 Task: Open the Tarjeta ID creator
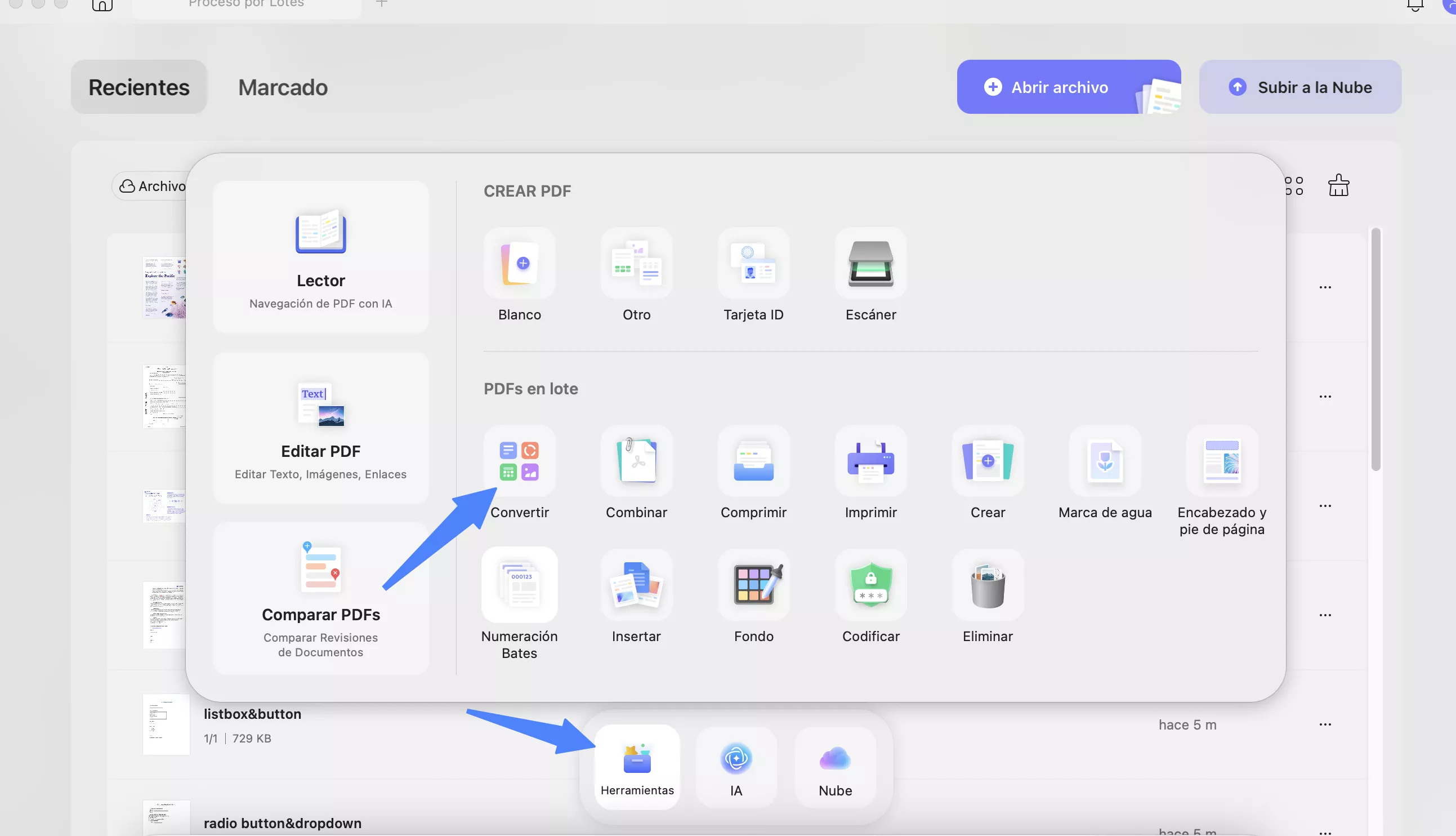[753, 264]
